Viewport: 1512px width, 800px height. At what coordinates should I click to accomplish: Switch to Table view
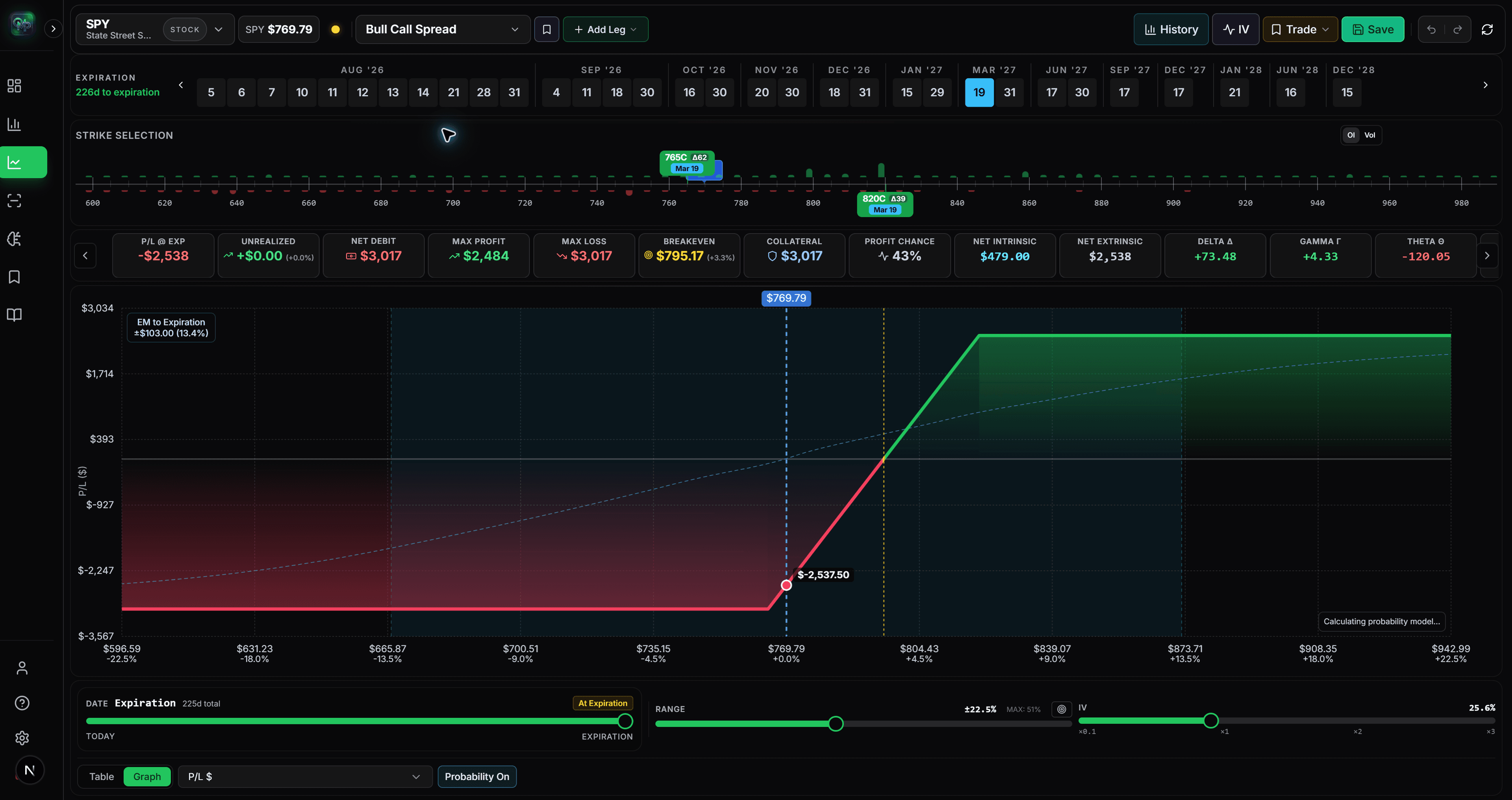[102, 776]
